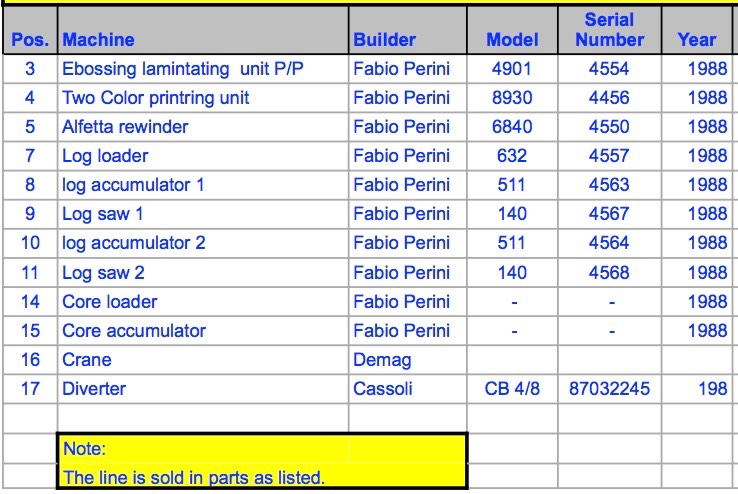Select the Year header cell
Viewport: 738px width, 494px height.
click(x=697, y=30)
